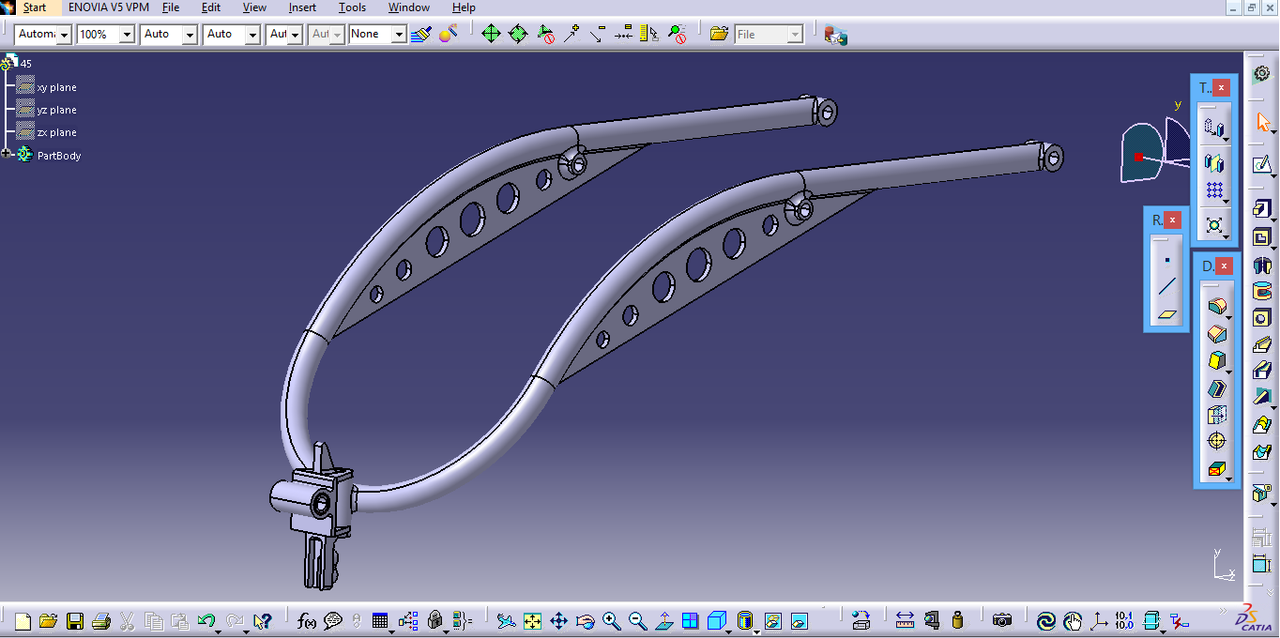Apply Edge Fillet from Dress-Up toolbar
Viewport: 1280px width, 638px height.
click(1217, 306)
